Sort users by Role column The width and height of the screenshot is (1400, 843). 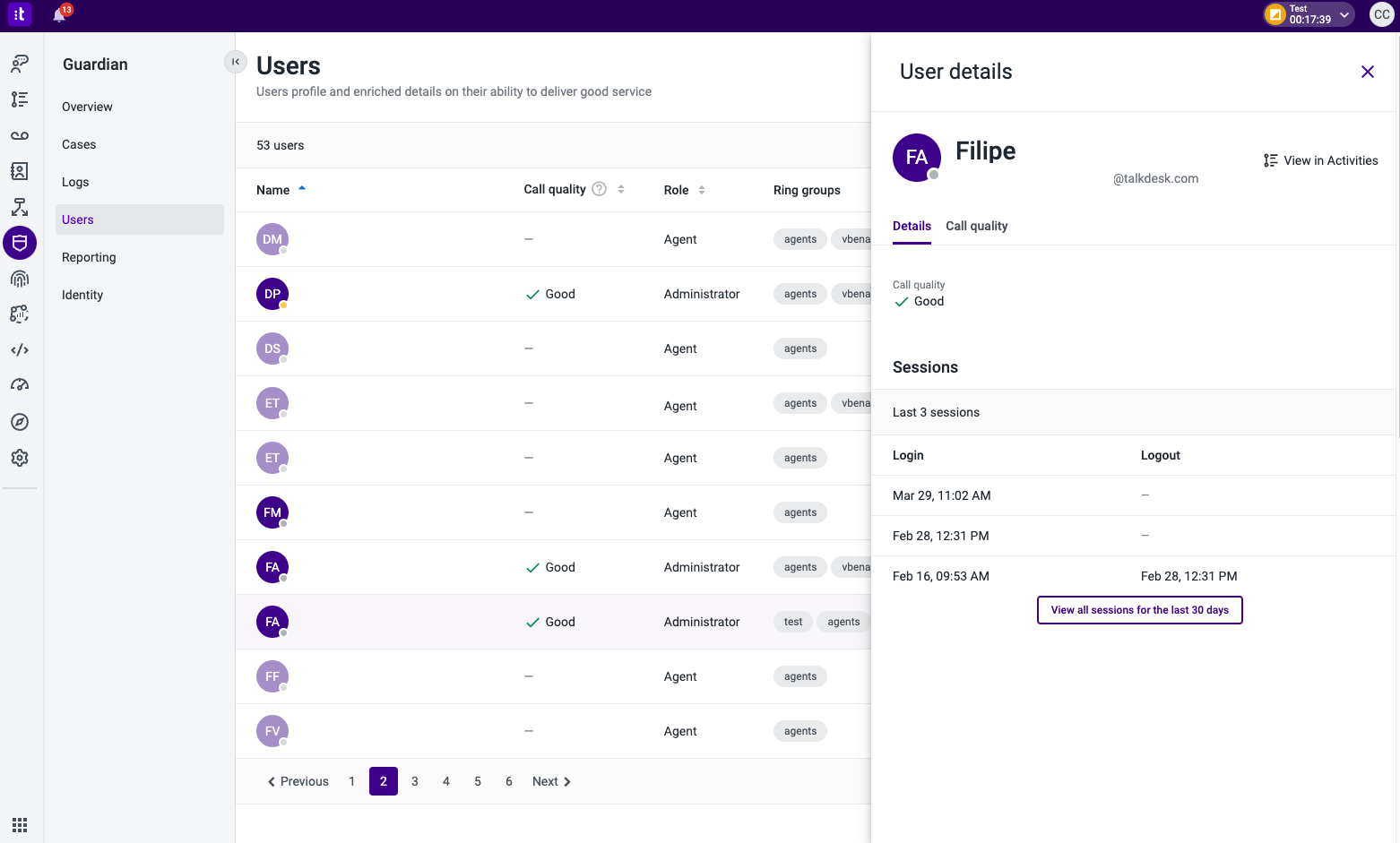pyautogui.click(x=702, y=190)
